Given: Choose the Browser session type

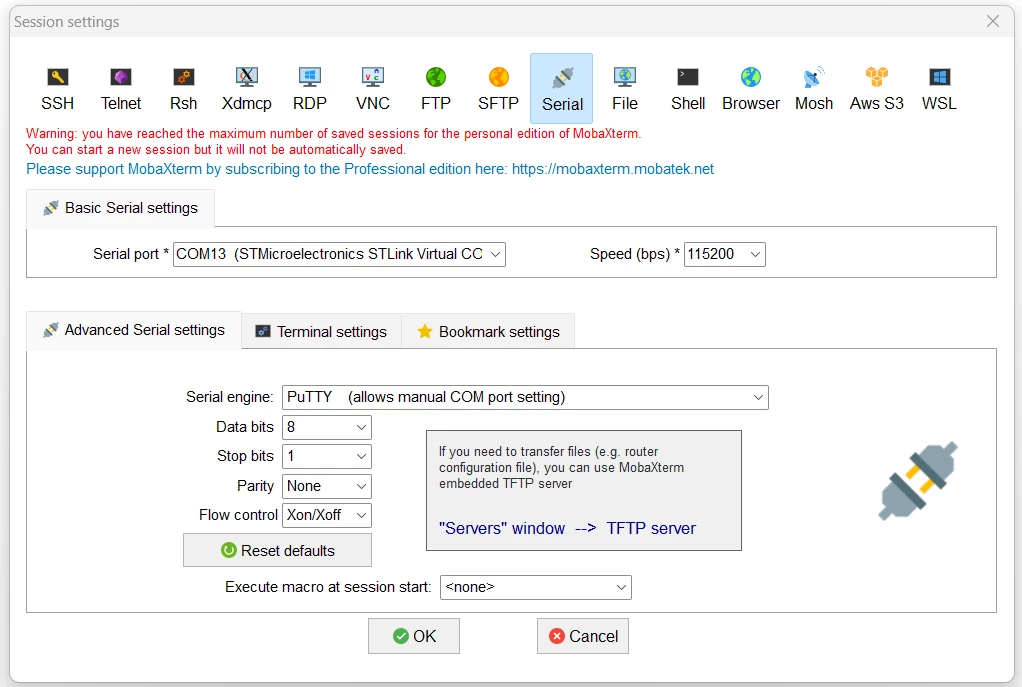Looking at the screenshot, I should 751,89.
